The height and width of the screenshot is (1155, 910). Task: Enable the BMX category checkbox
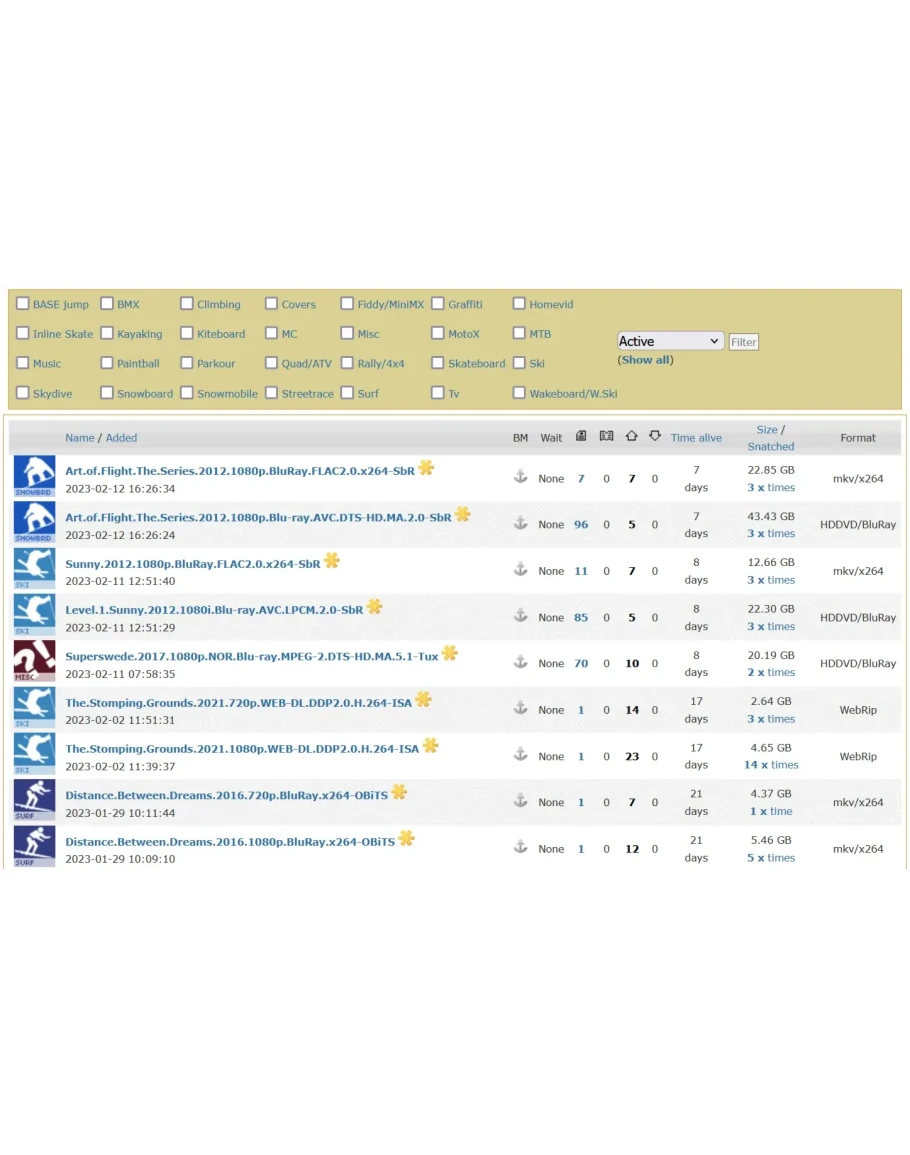click(x=107, y=303)
